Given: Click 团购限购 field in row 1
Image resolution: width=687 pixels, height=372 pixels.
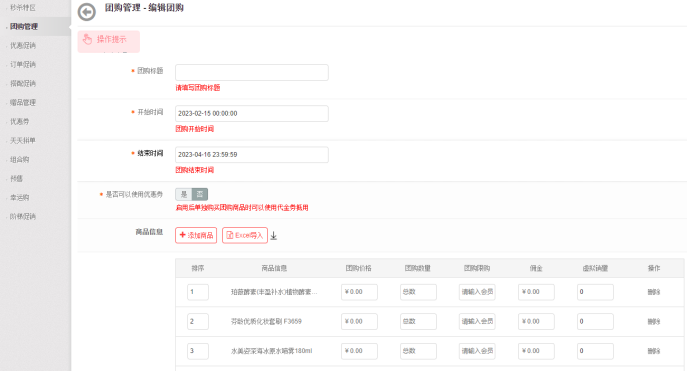Looking at the screenshot, I should tap(477, 292).
